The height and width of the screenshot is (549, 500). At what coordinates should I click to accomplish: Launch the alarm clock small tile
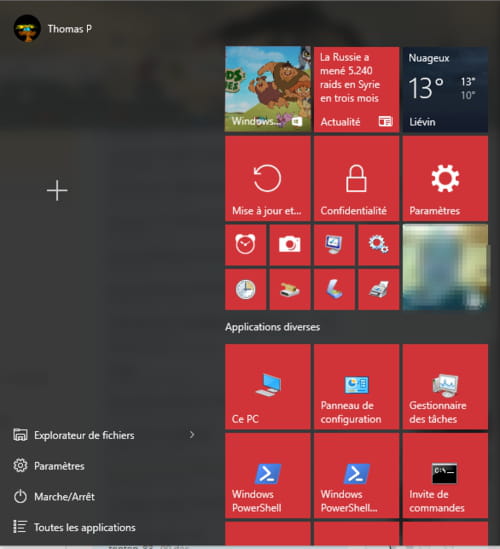[x=245, y=245]
